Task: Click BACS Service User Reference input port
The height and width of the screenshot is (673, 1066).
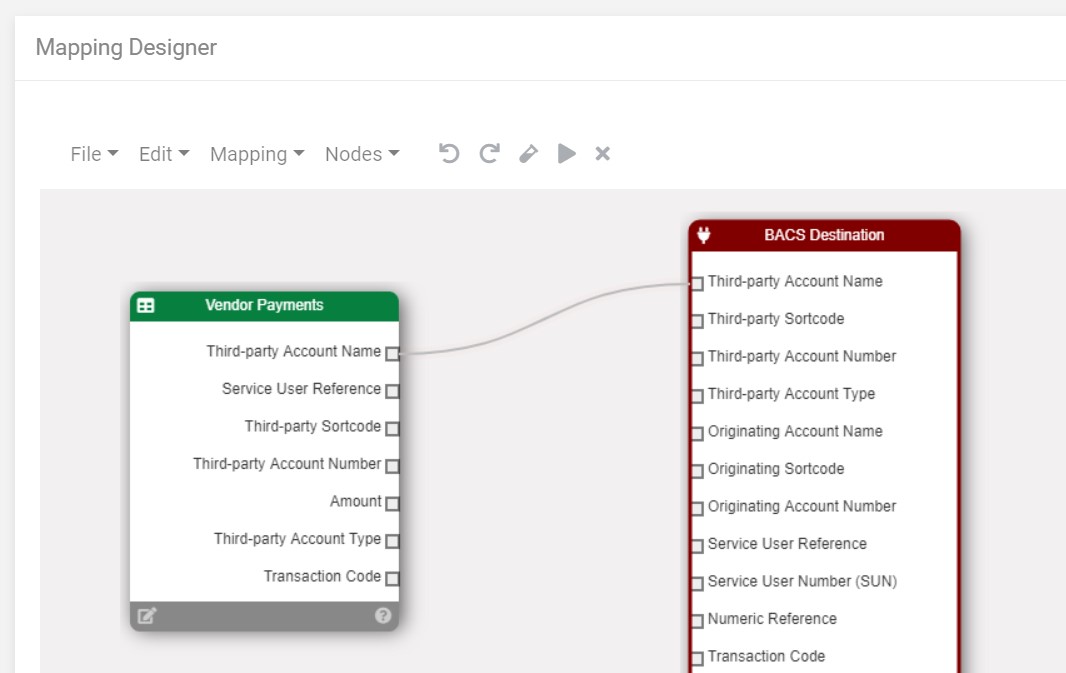Action: (x=697, y=546)
